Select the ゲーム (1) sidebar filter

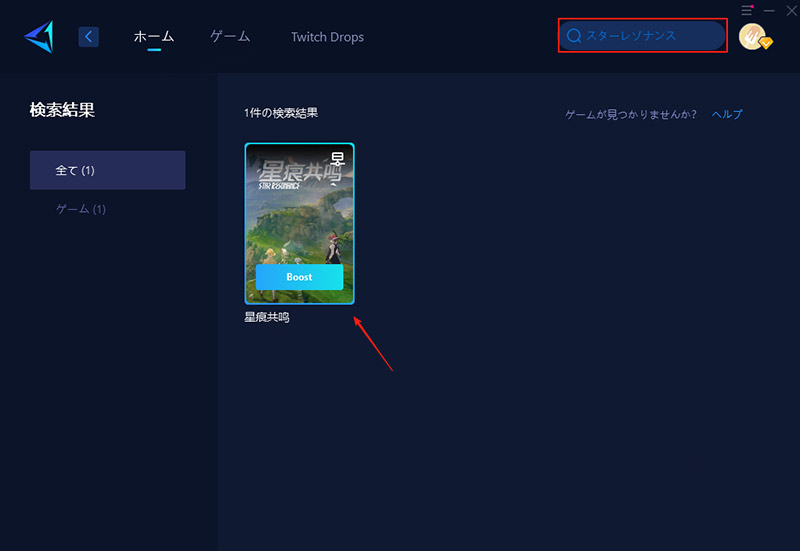click(x=81, y=209)
